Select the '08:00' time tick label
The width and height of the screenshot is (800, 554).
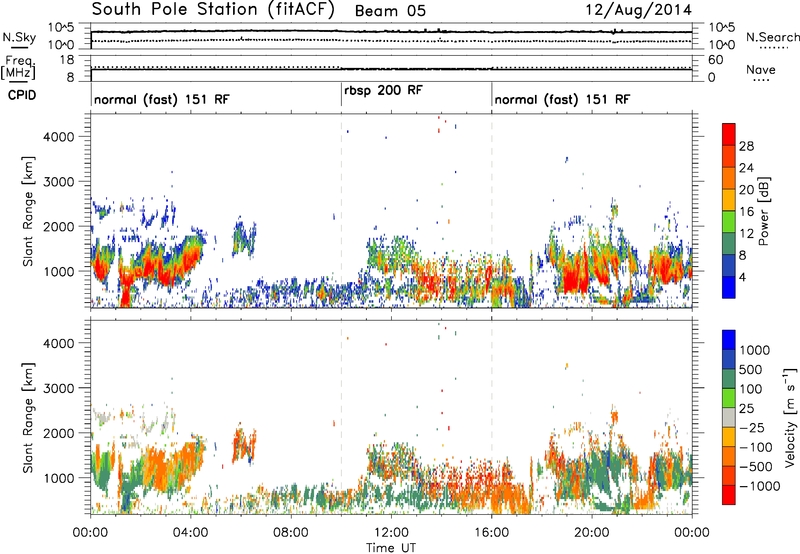pyautogui.click(x=290, y=533)
